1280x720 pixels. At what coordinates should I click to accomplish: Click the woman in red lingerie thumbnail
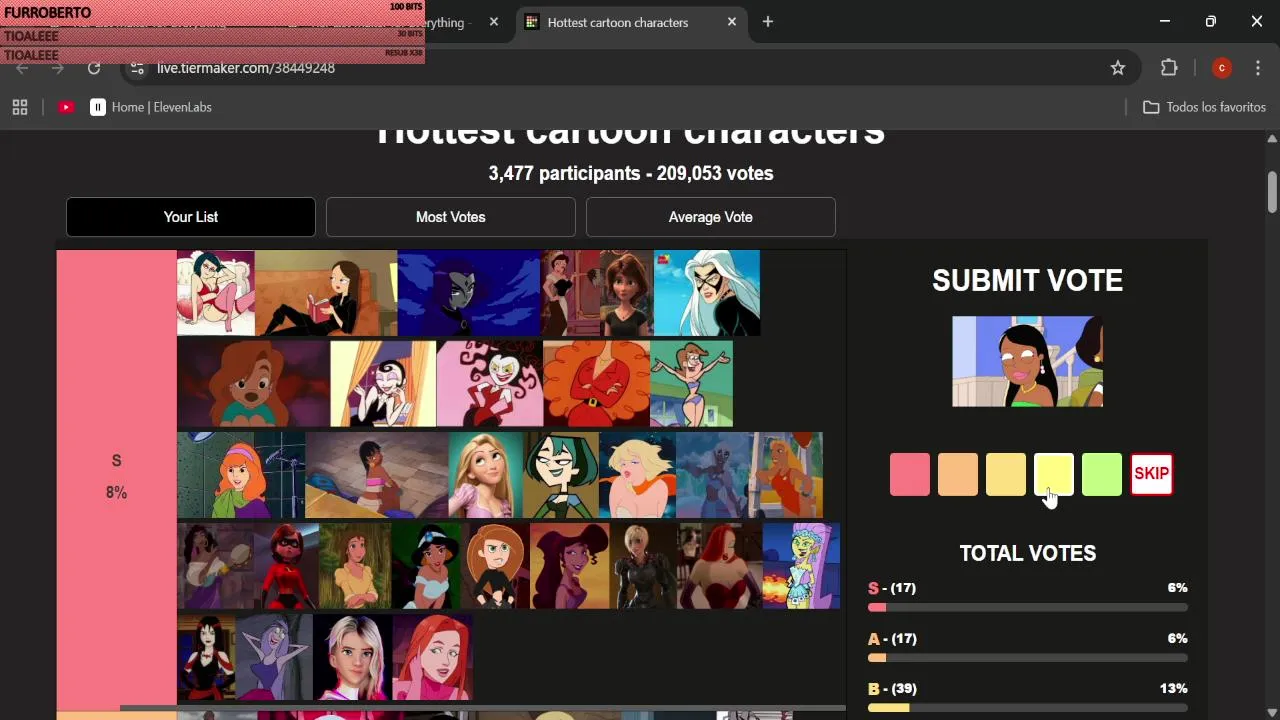[x=216, y=293]
